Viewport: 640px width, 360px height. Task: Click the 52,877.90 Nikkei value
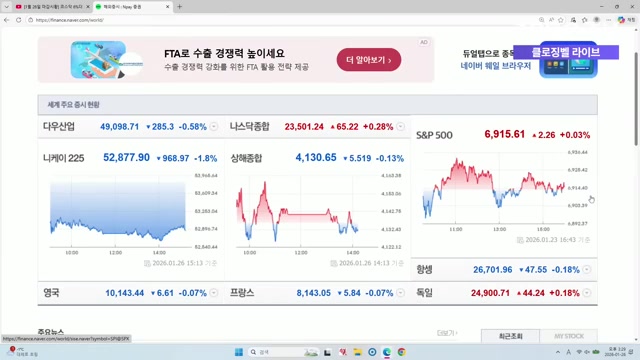coord(127,158)
